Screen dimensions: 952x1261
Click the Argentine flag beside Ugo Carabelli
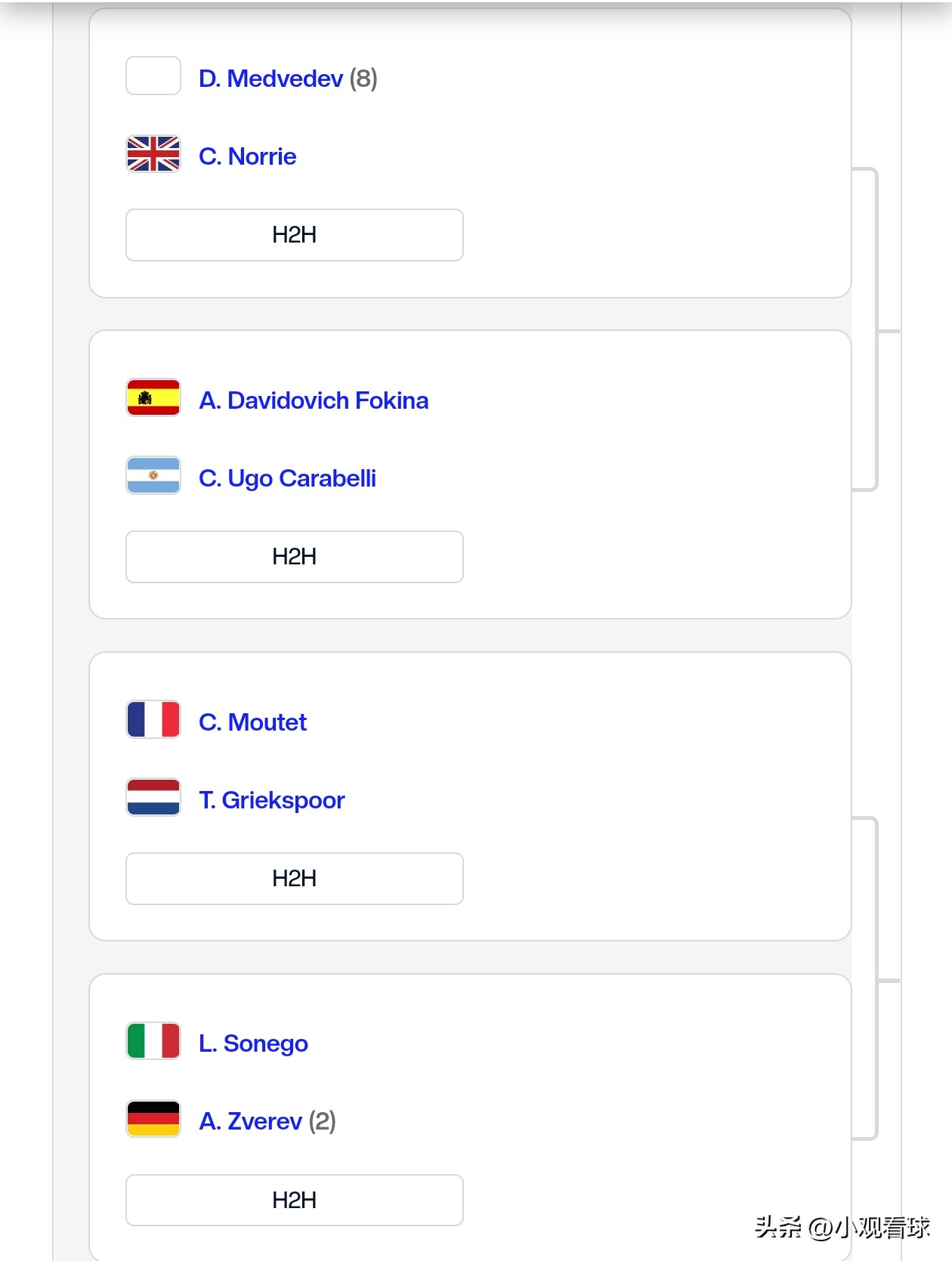[x=153, y=476]
